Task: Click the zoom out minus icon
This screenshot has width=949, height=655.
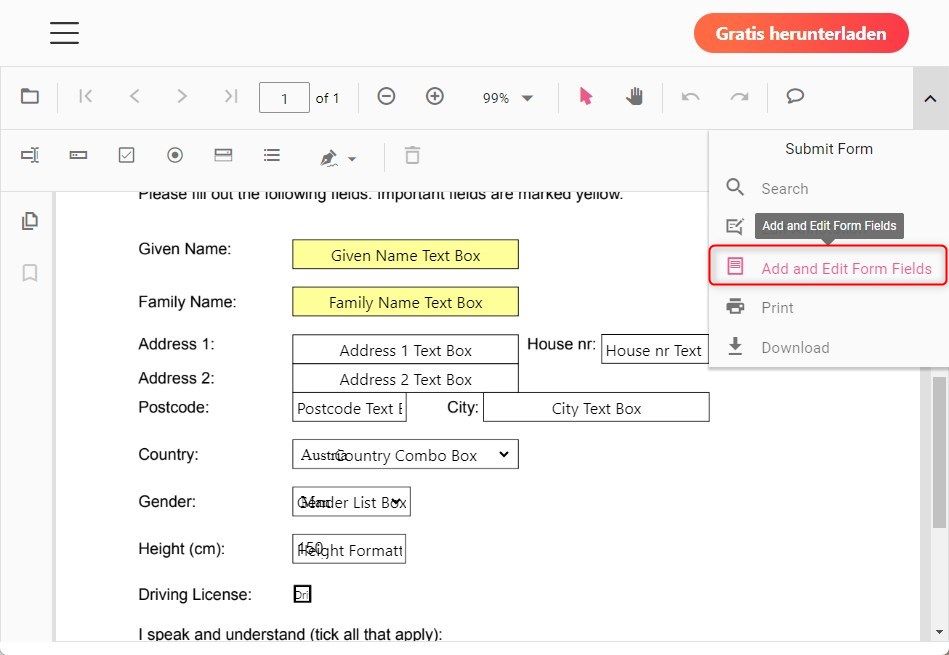Action: click(x=386, y=96)
